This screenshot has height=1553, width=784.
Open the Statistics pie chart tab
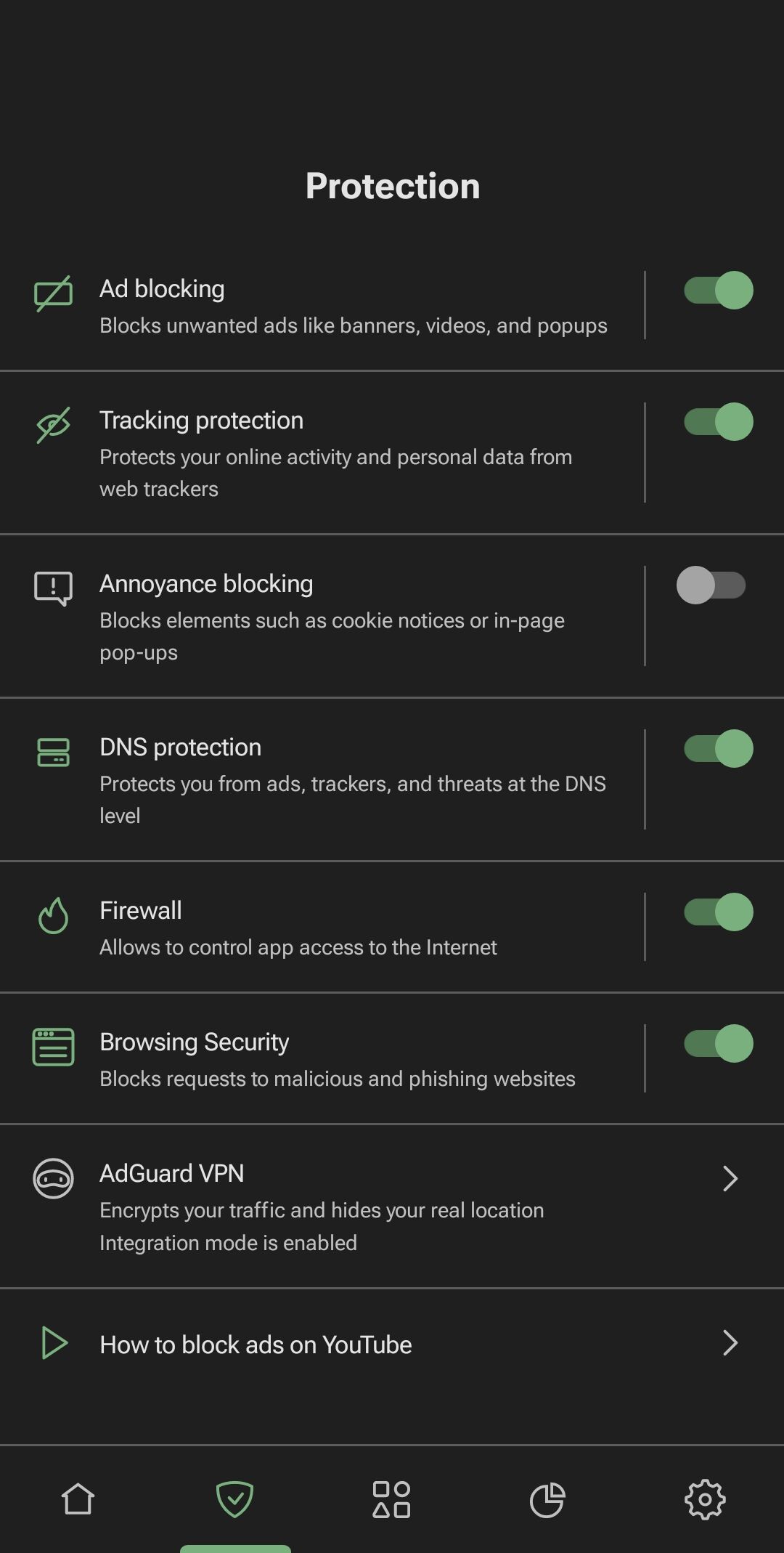(x=547, y=1500)
